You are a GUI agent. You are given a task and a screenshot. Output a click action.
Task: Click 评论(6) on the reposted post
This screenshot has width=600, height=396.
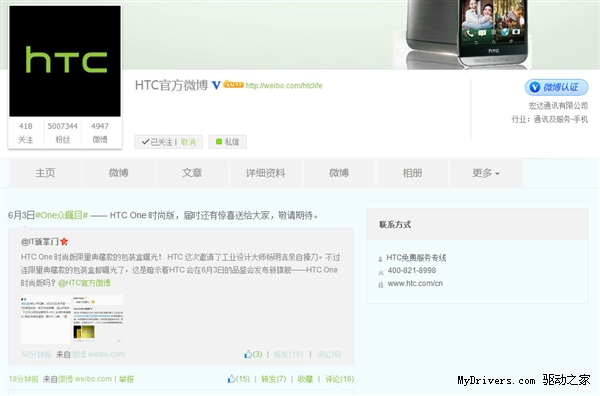(x=329, y=354)
